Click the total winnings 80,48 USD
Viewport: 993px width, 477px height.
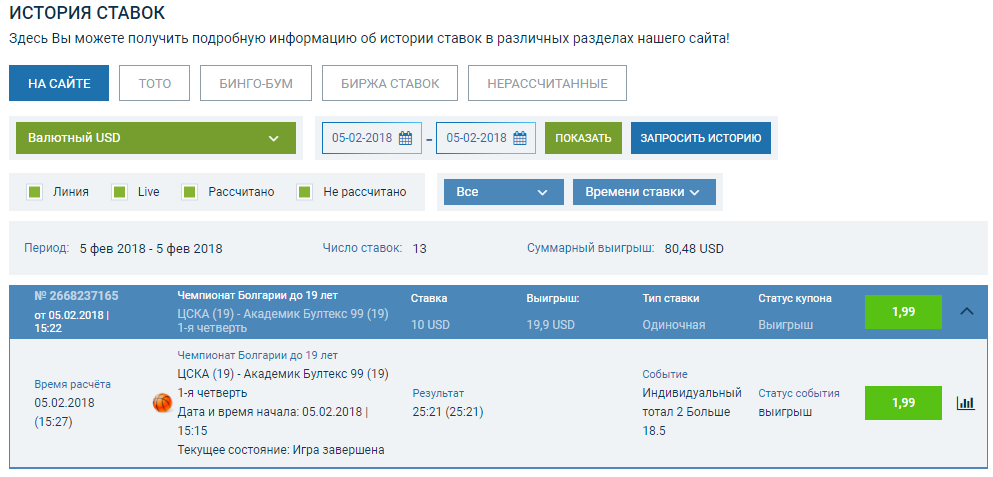coord(694,249)
